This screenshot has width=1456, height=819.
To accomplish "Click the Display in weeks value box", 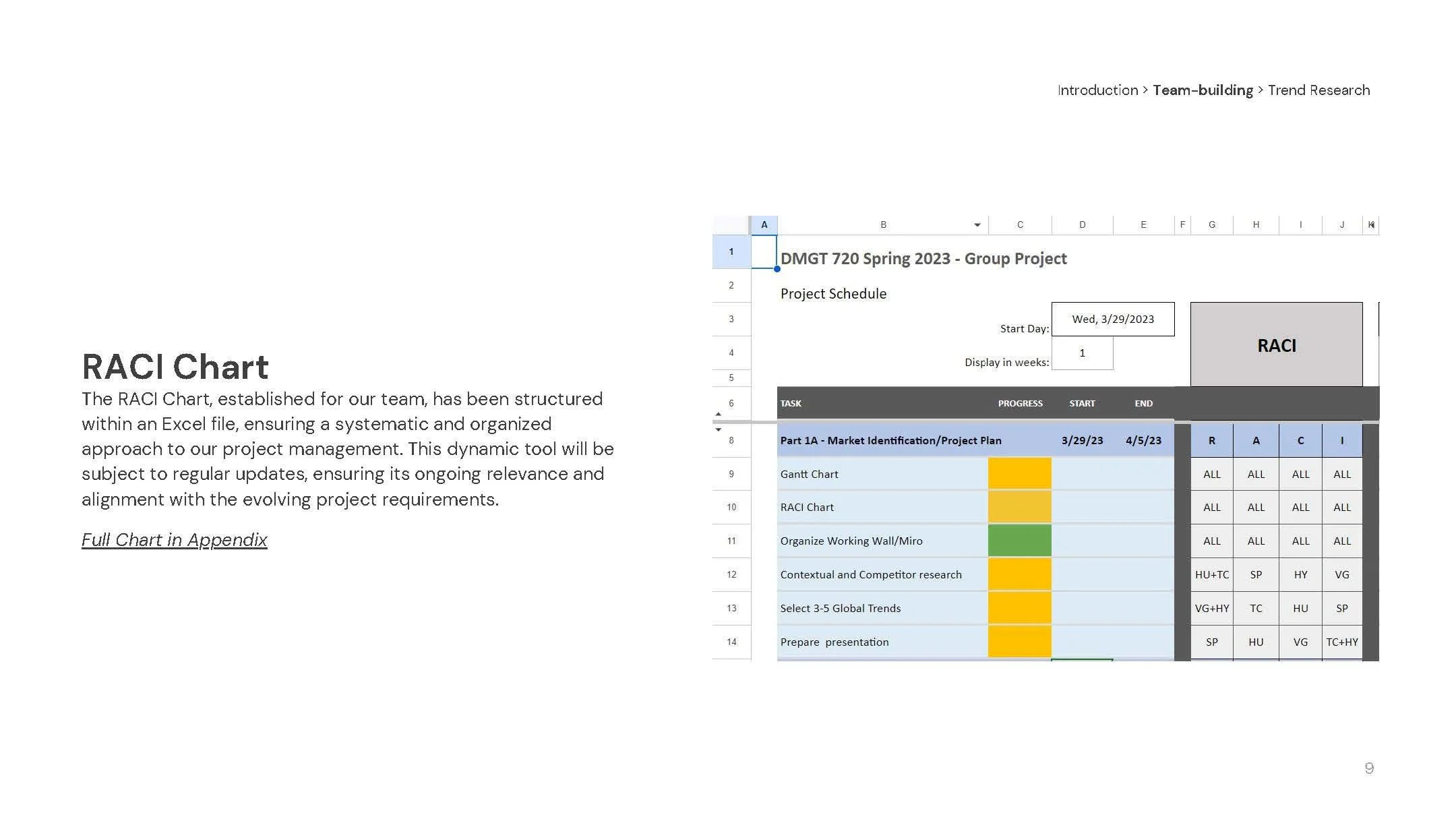I will coord(1082,353).
